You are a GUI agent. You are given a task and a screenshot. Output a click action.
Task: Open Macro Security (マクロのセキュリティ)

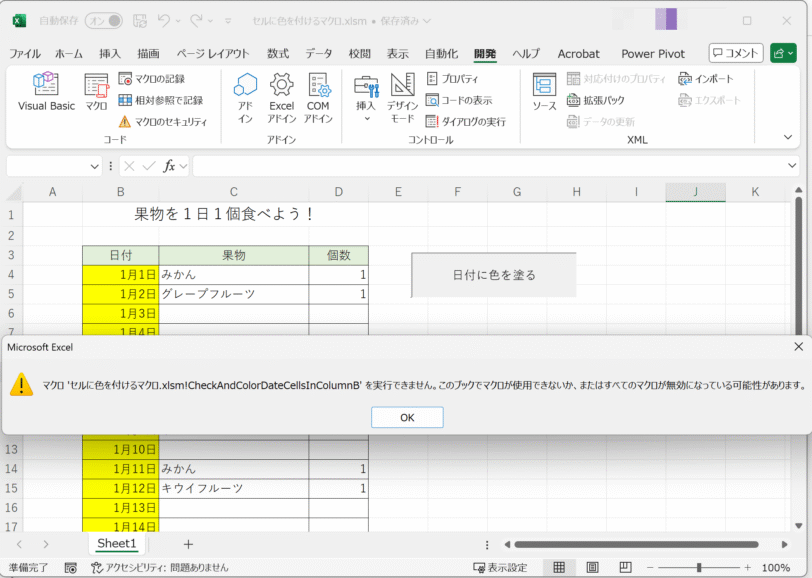tap(163, 122)
